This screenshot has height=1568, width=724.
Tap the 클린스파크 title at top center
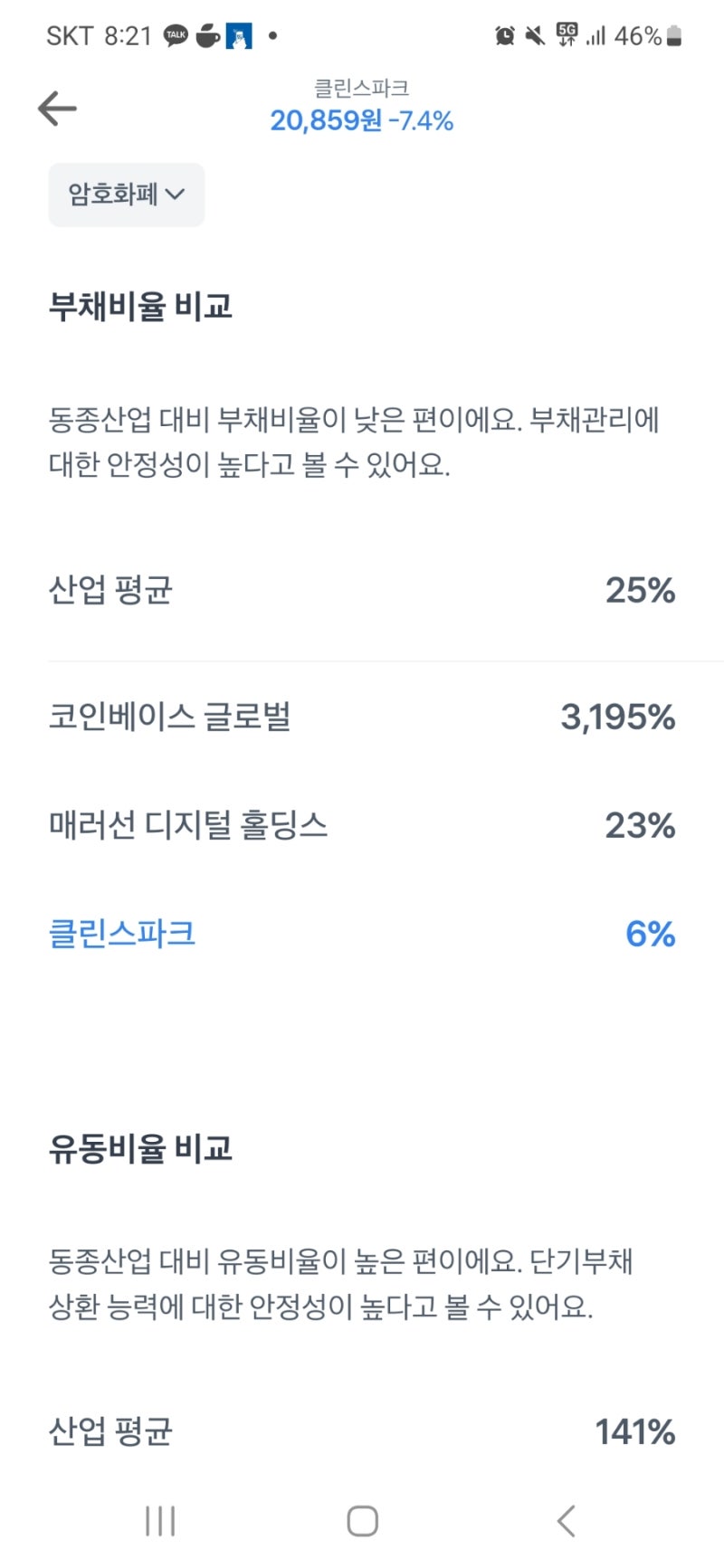point(361,87)
